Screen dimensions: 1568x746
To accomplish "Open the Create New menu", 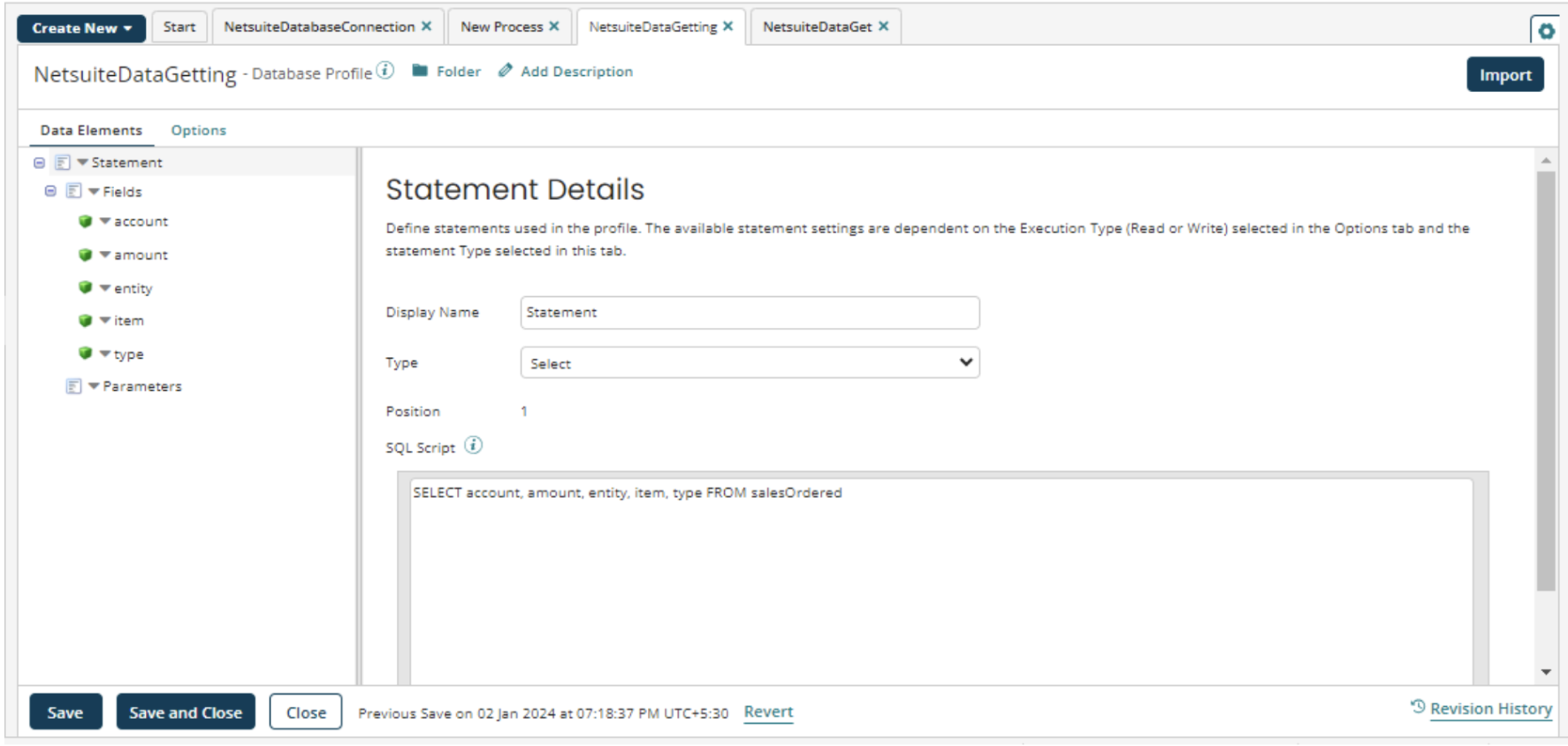I will pos(81,28).
